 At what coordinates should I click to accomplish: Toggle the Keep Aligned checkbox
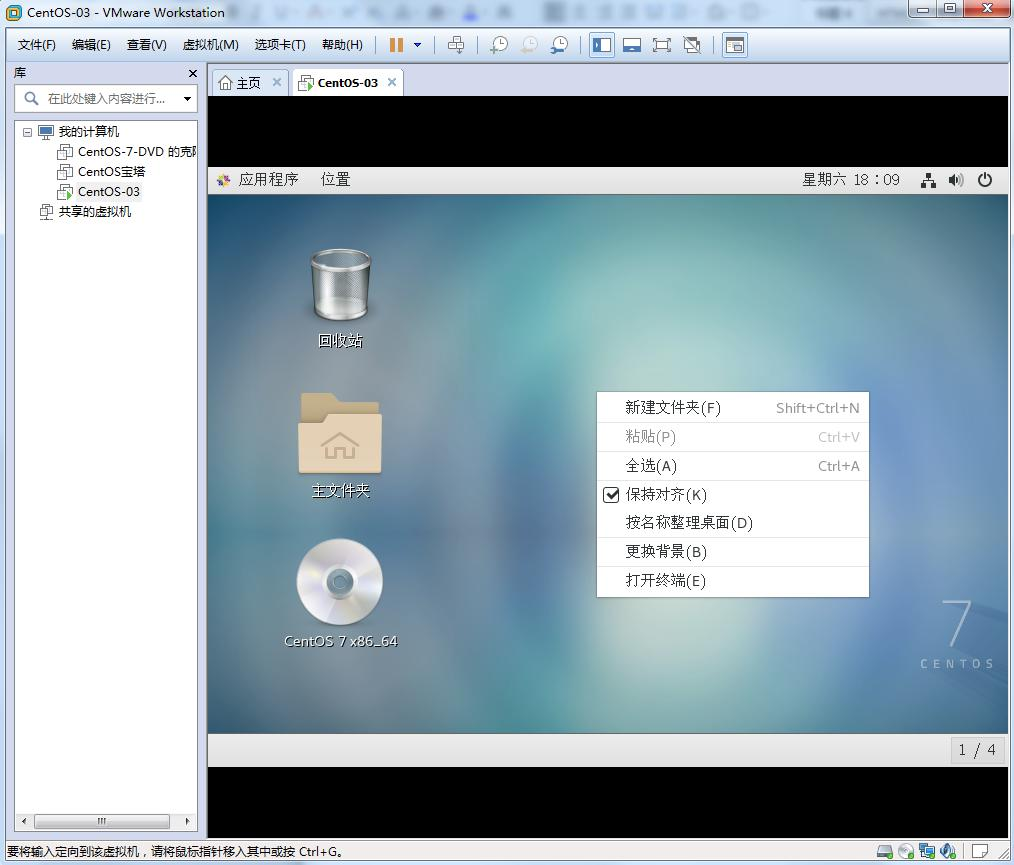pyautogui.click(x=611, y=495)
